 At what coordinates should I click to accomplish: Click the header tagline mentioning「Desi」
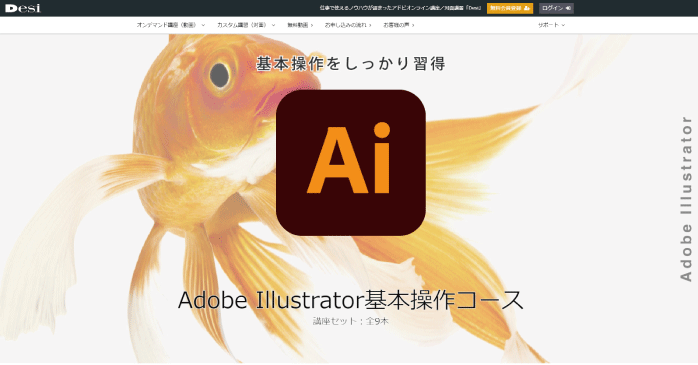400,8
